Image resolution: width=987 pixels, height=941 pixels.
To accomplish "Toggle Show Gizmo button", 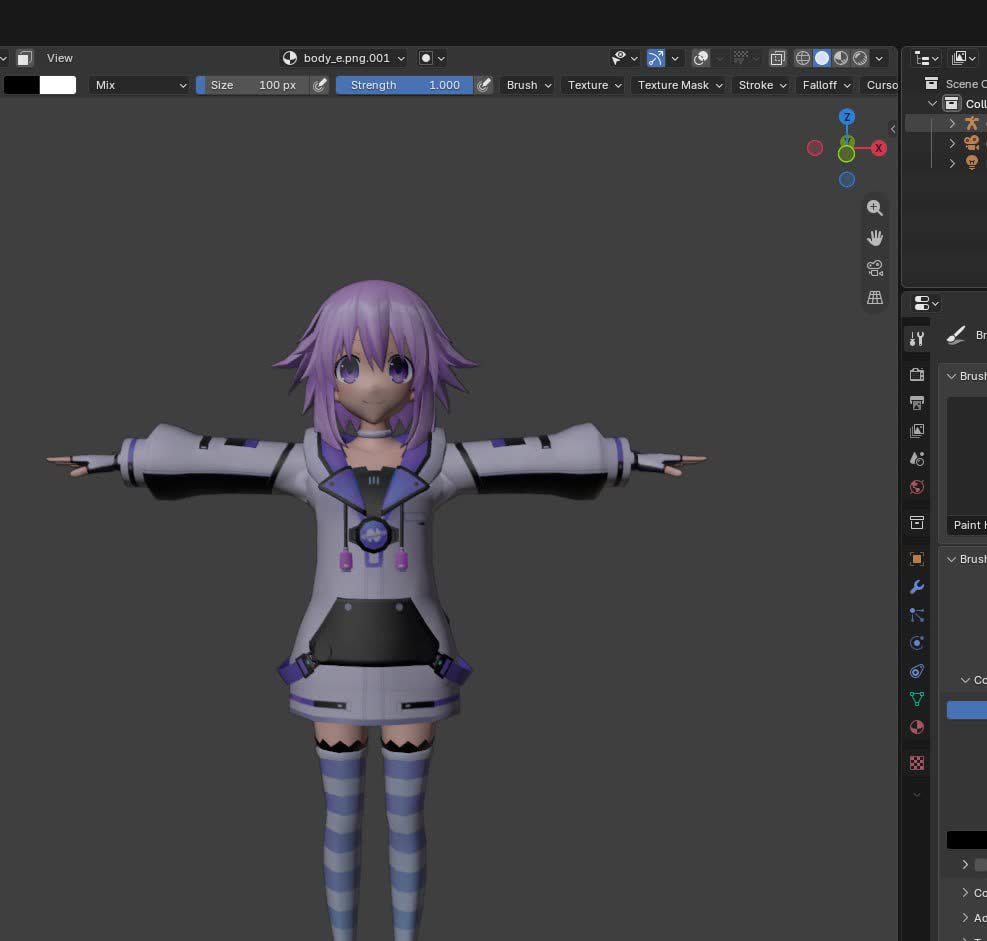I will 656,58.
